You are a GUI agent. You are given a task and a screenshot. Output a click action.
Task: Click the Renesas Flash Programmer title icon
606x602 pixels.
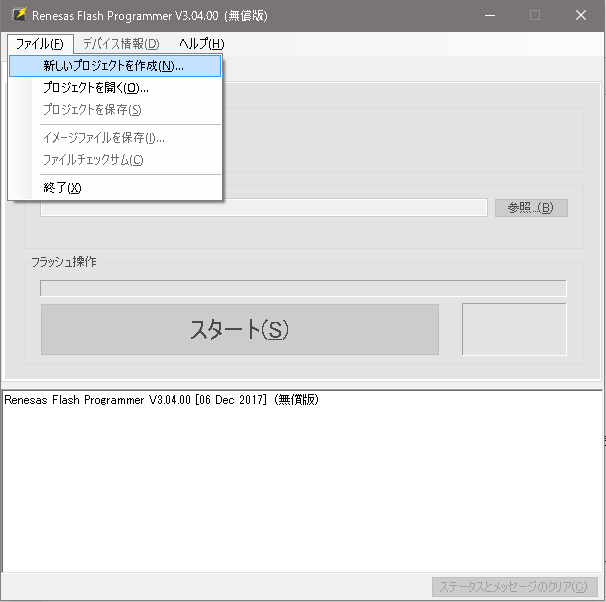tap(19, 15)
